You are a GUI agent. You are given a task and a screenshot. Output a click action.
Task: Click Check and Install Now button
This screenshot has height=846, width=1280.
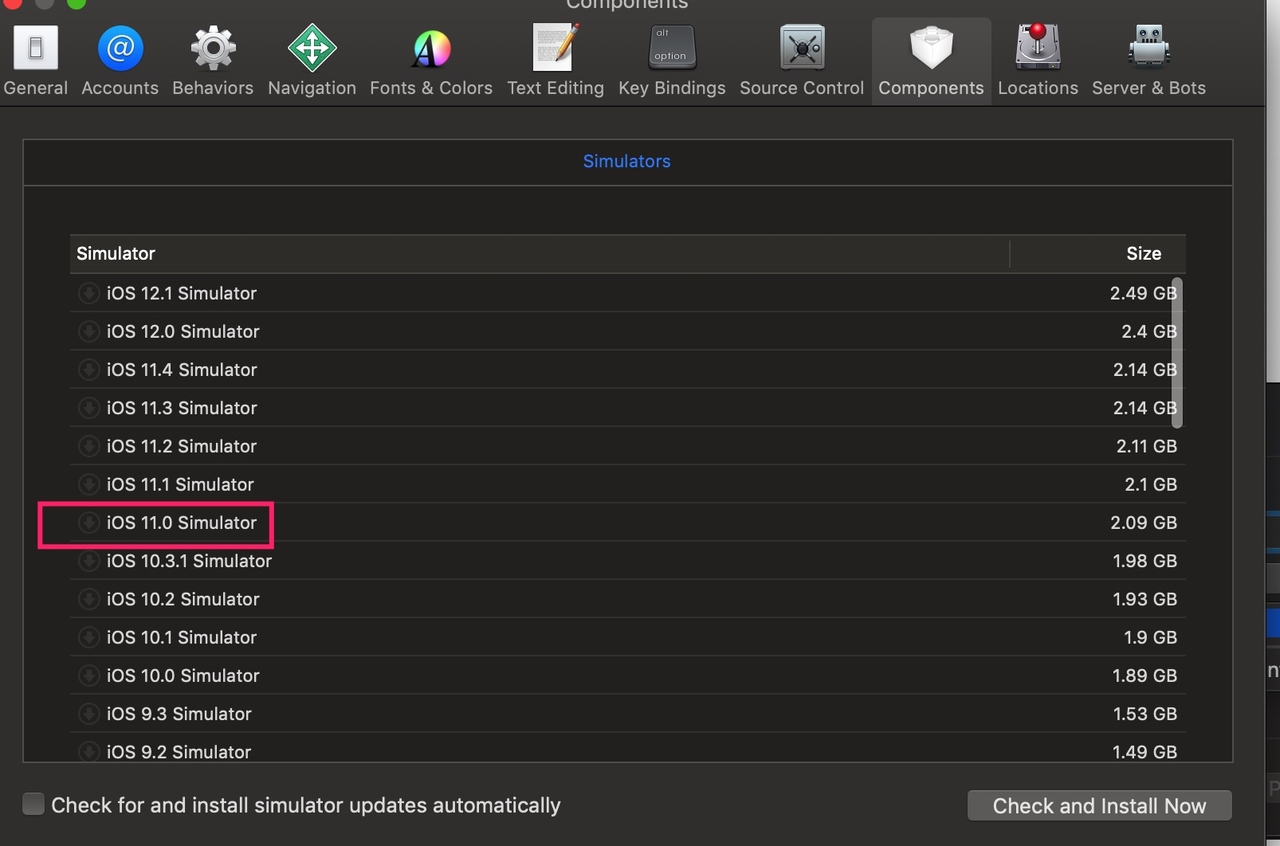coord(1099,805)
